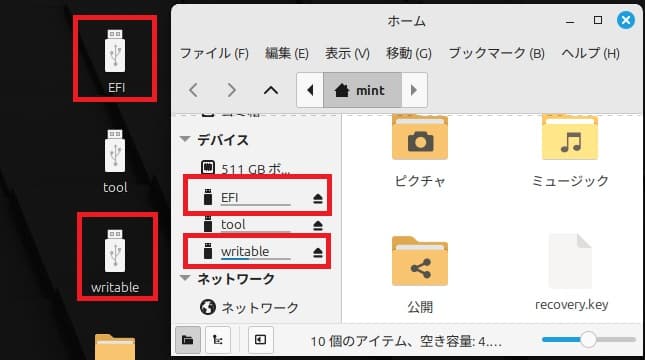This screenshot has height=360, width=645.
Task: Select the mint home path button
Action: (362, 90)
